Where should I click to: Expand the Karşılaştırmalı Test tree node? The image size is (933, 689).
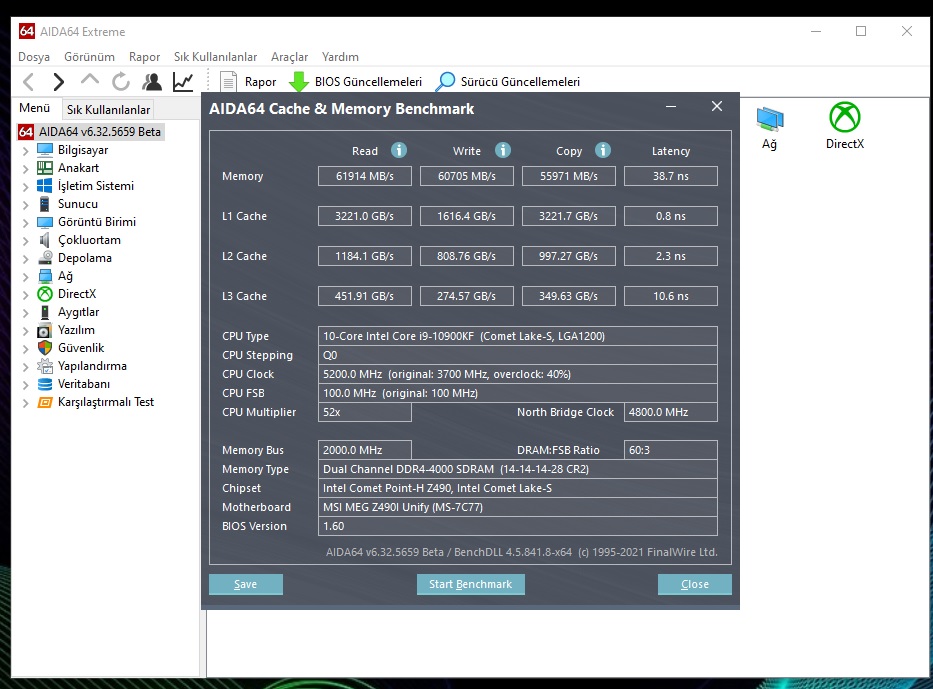tap(26, 403)
